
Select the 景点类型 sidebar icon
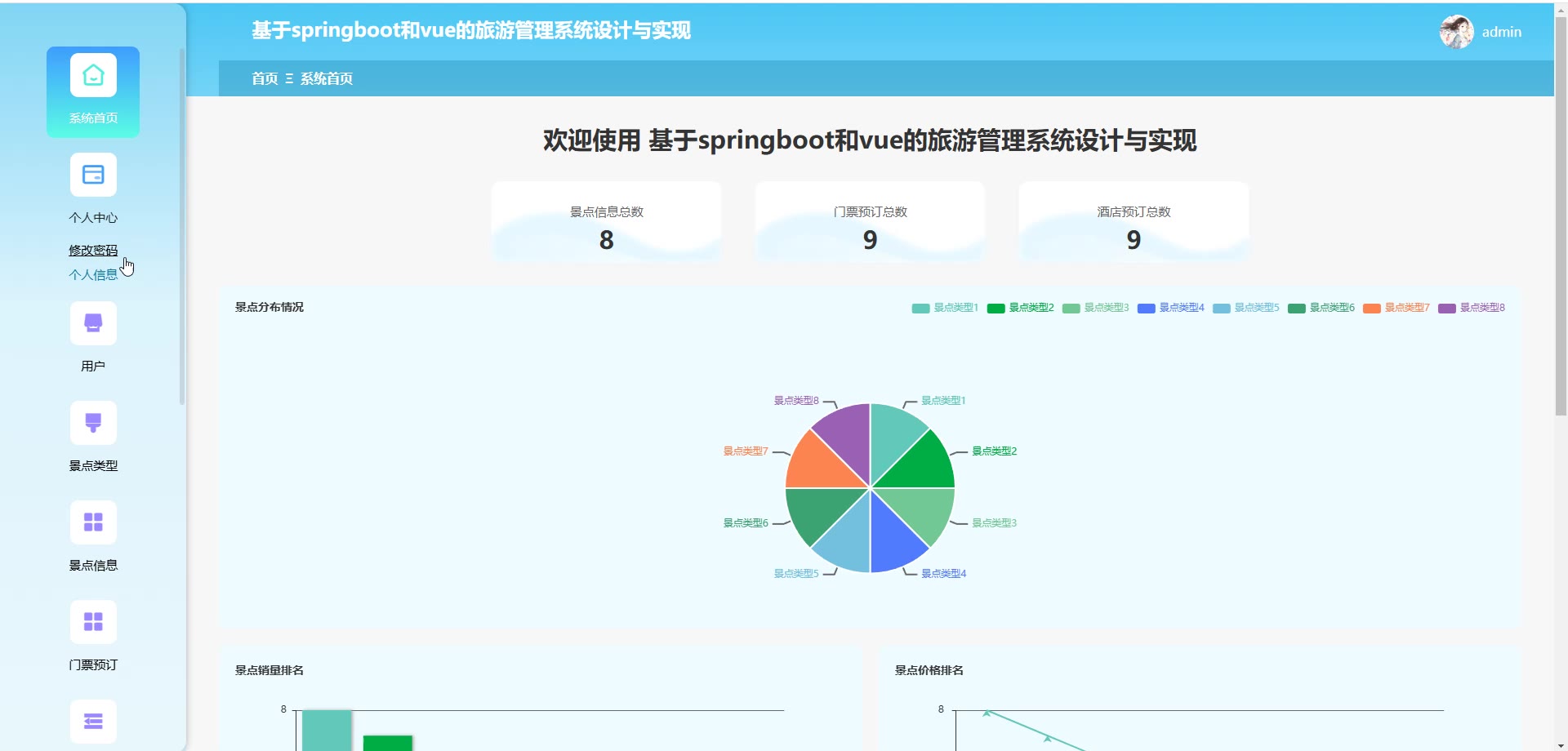point(93,423)
